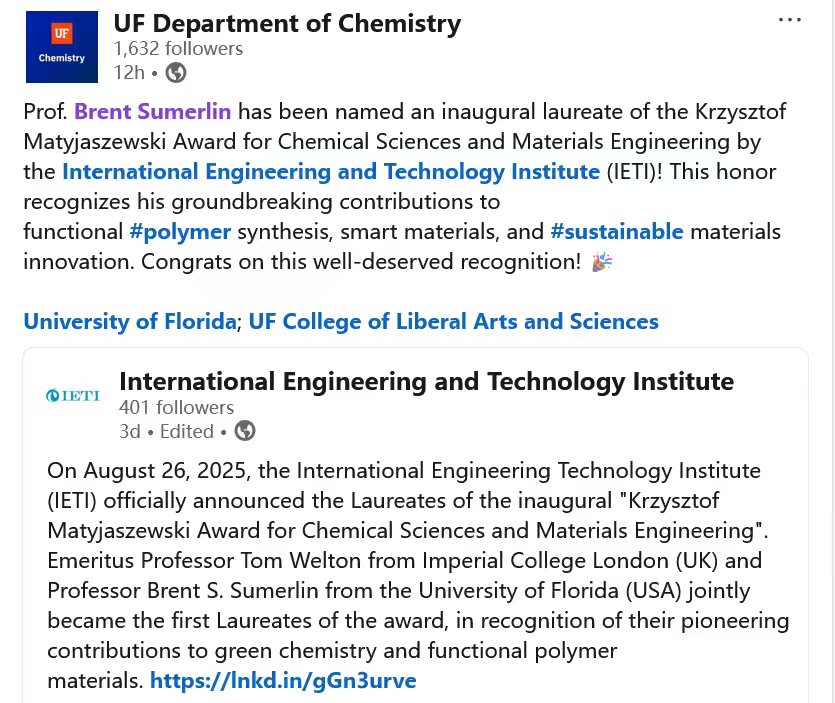Open Brent Sumerlin's profile link
835x703 pixels.
click(x=152, y=111)
